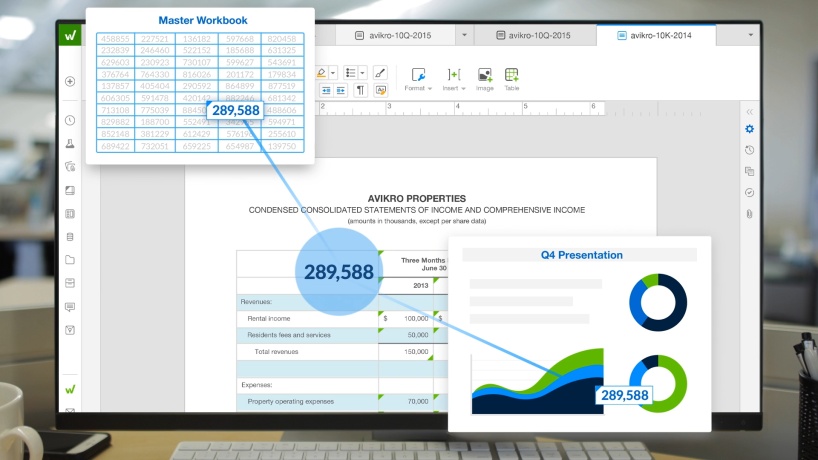Click the increase indent icon
818x460 pixels.
click(x=341, y=90)
